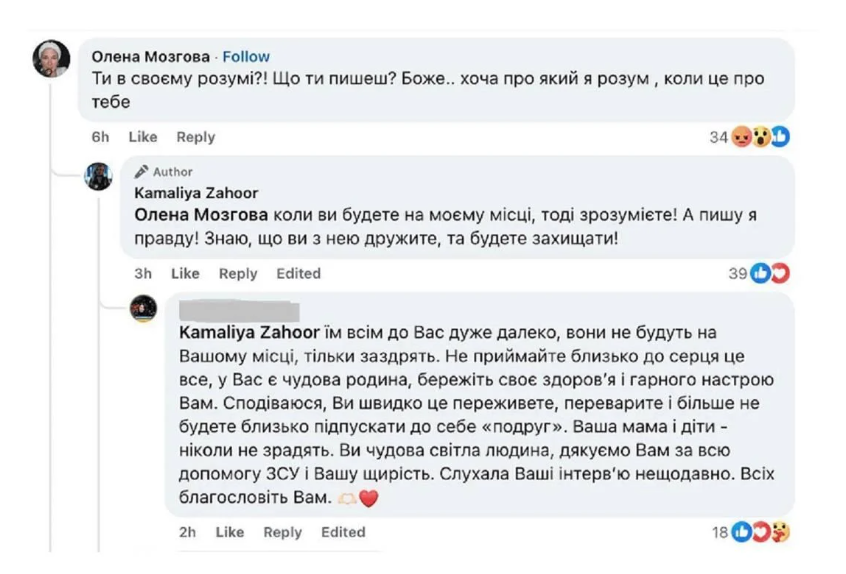846x574 pixels.
Task: Click the thumbs-up reaction icon beside count 18
Action: tap(743, 533)
